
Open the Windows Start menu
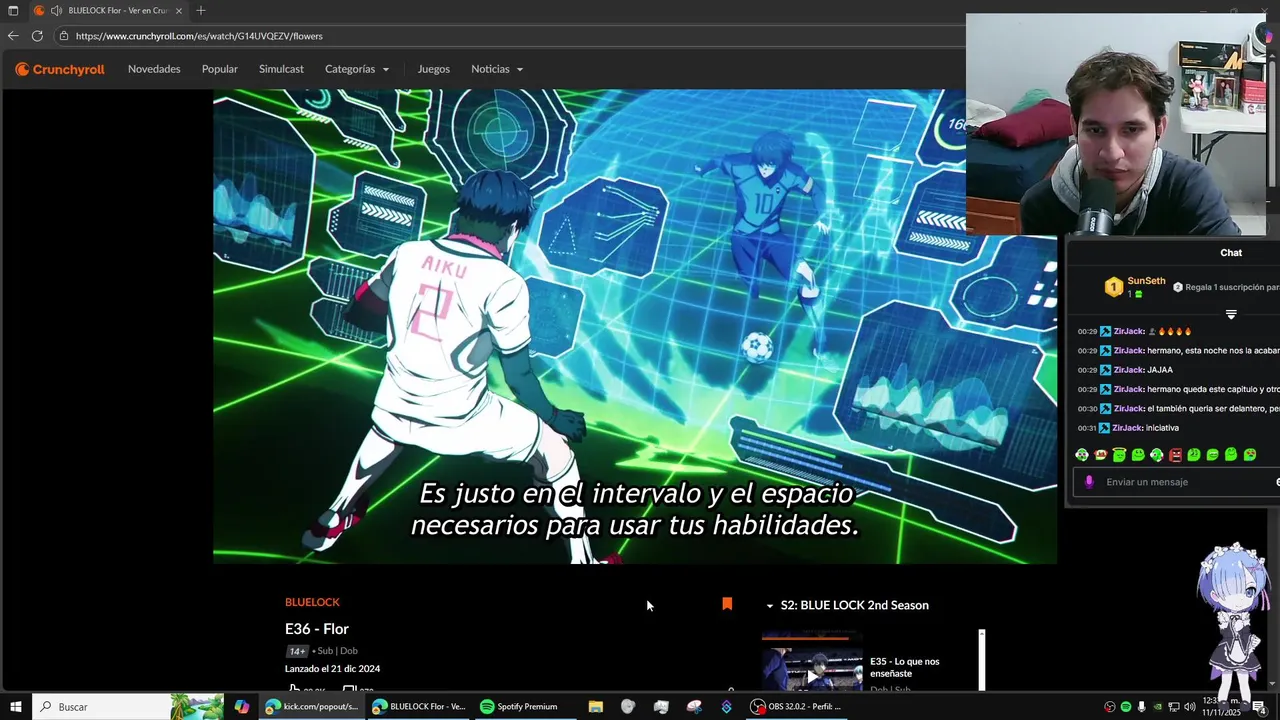click(x=16, y=707)
